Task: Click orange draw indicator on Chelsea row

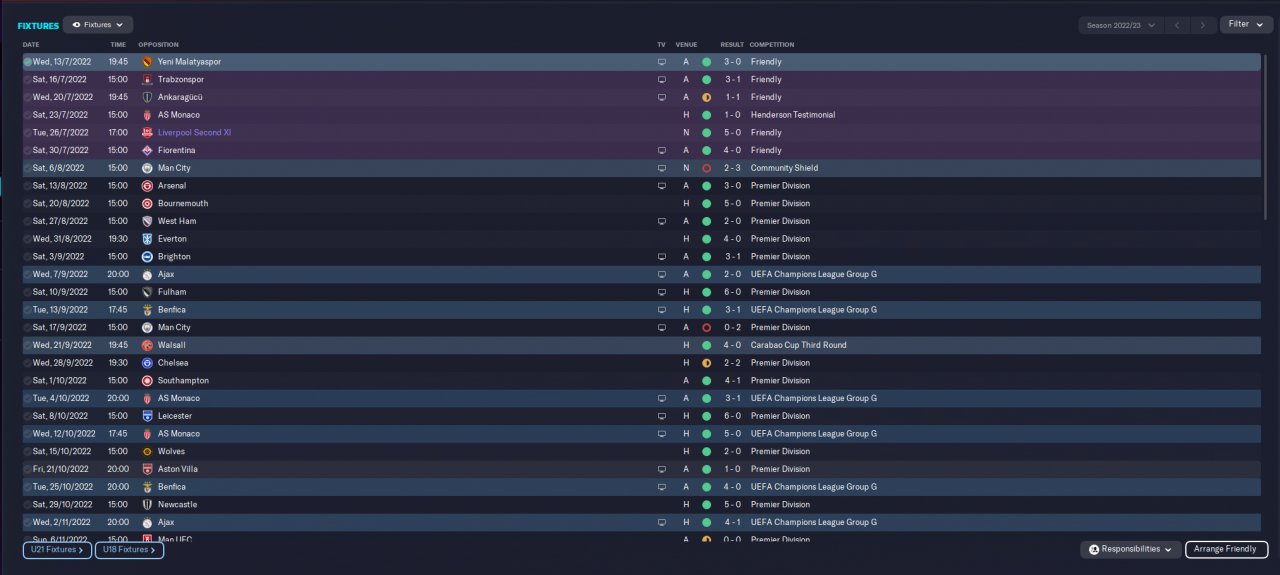Action: click(x=706, y=363)
